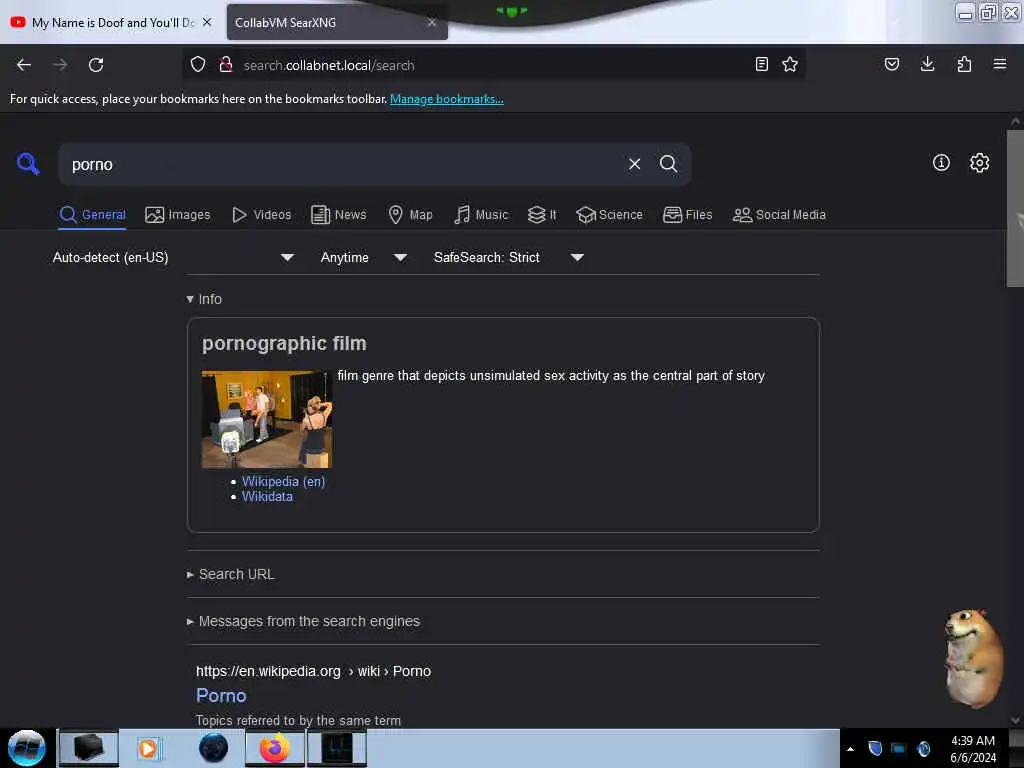This screenshot has width=1024, height=768.
Task: Expand the Search URL section
Action: coord(231,574)
